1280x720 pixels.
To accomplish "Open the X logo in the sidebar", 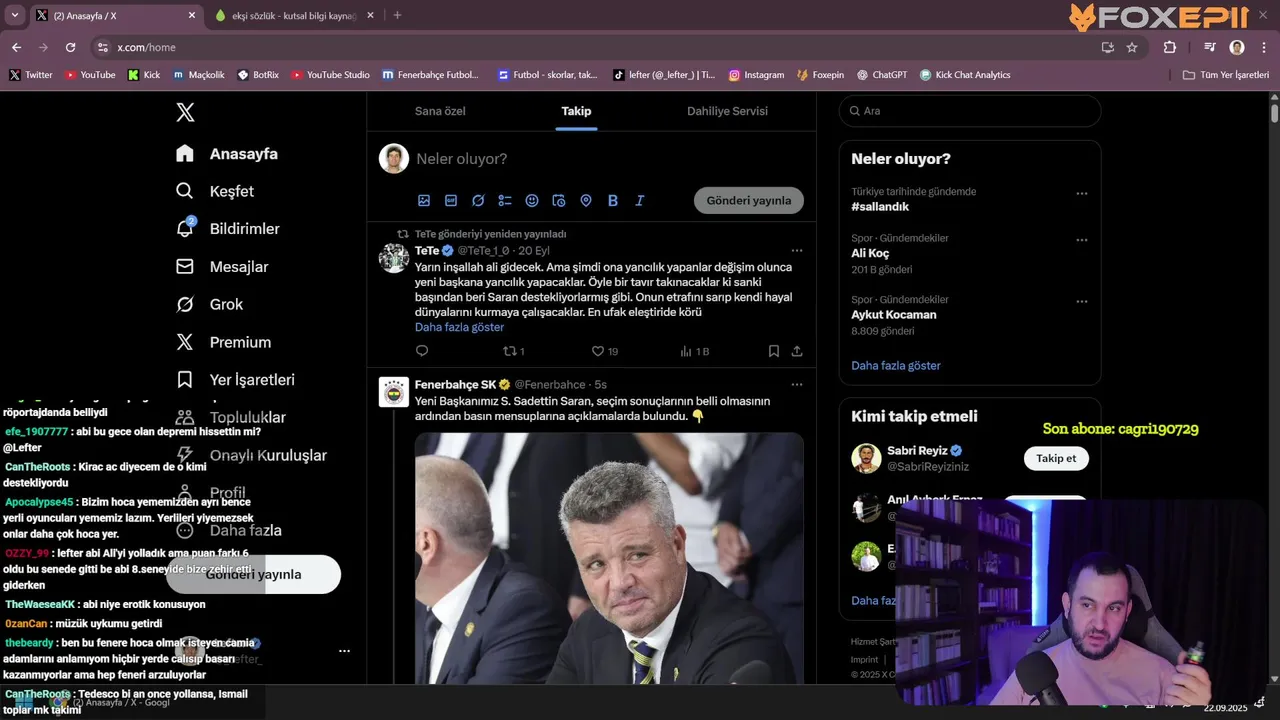I will click(x=185, y=112).
